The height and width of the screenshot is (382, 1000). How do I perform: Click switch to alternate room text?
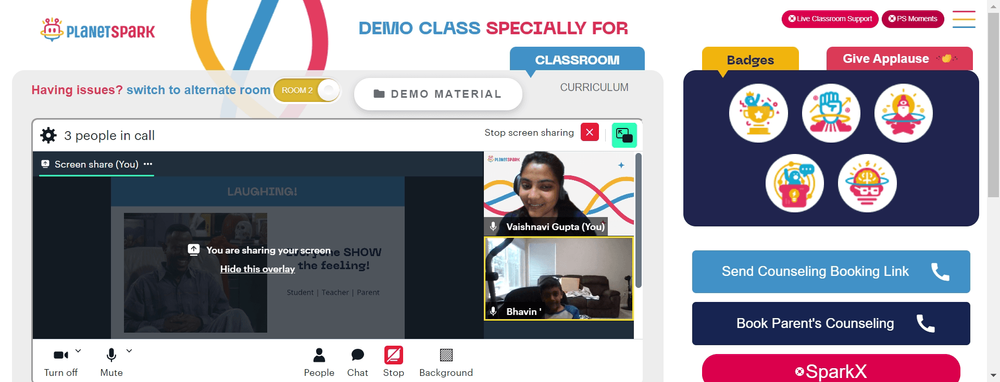(198, 90)
